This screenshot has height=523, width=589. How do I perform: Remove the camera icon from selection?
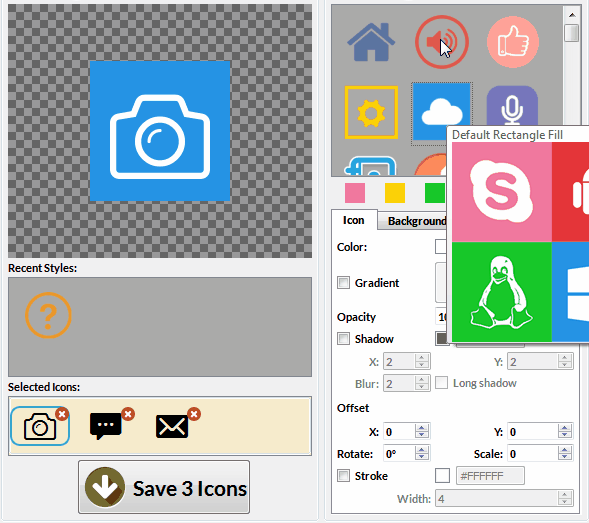point(62,414)
